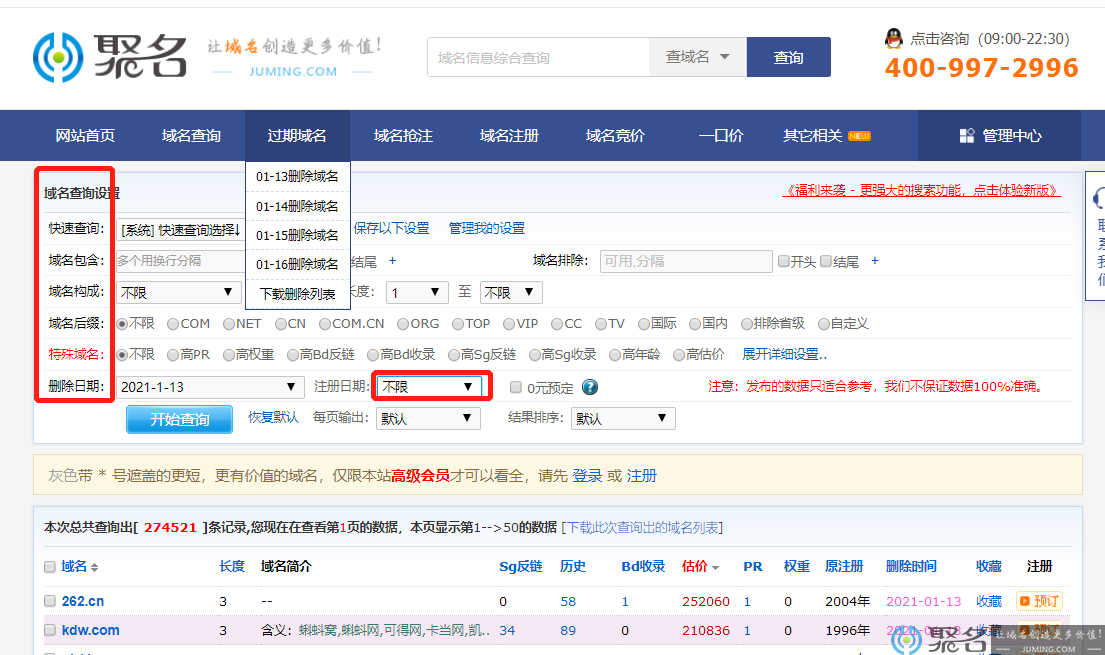Click the Juming logo icon
Image resolution: width=1105 pixels, height=655 pixels.
(58, 57)
